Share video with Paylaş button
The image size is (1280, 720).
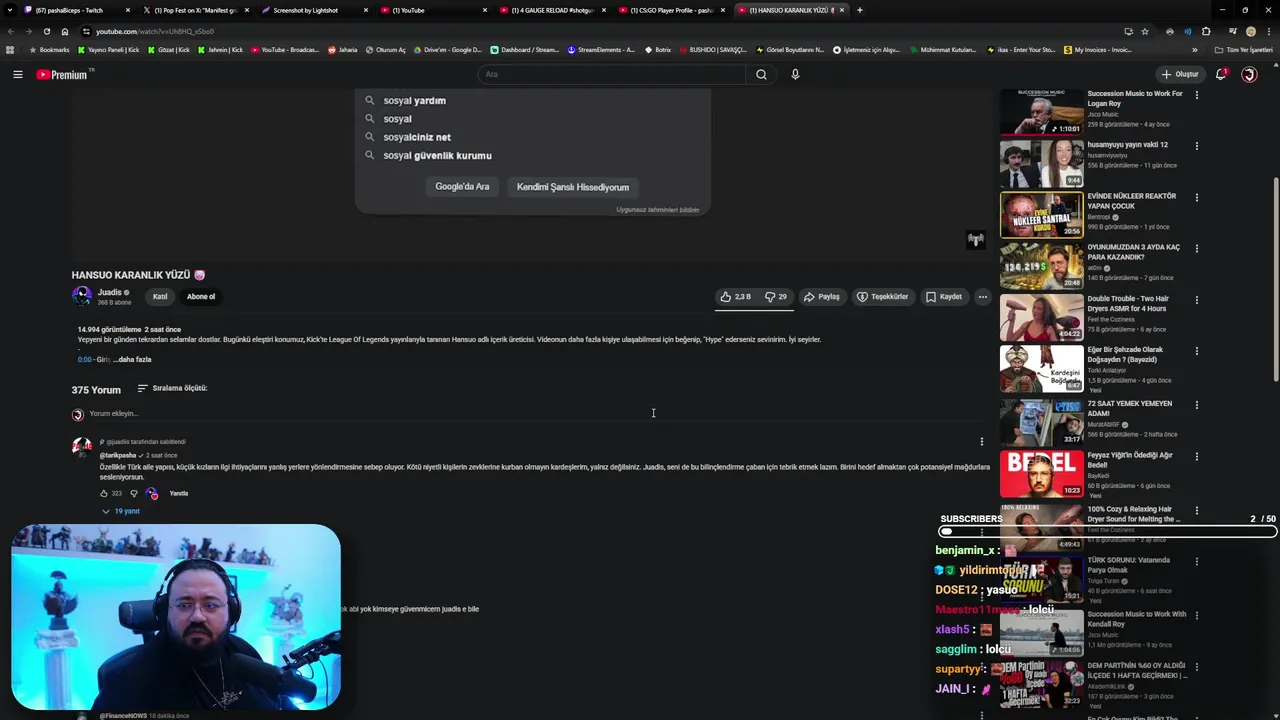pyautogui.click(x=822, y=297)
